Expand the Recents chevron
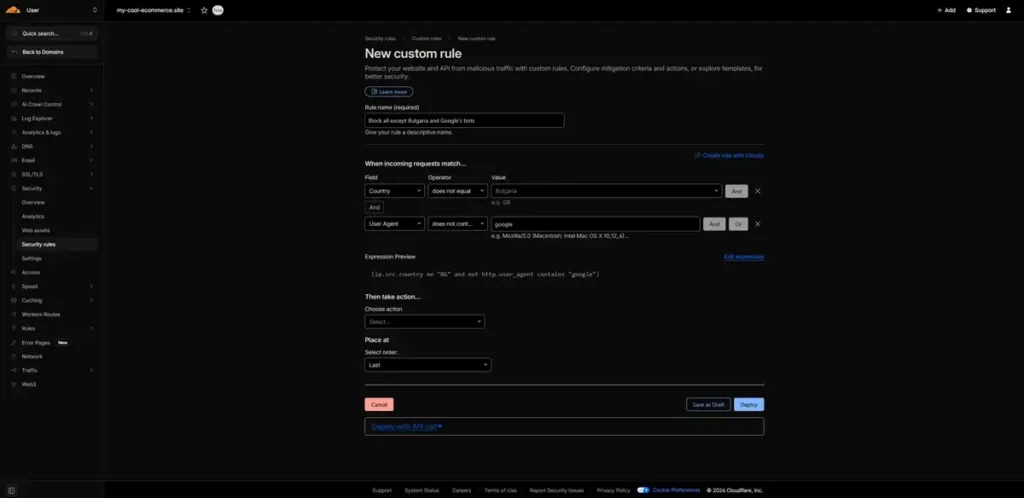The image size is (1024, 498). [x=91, y=91]
